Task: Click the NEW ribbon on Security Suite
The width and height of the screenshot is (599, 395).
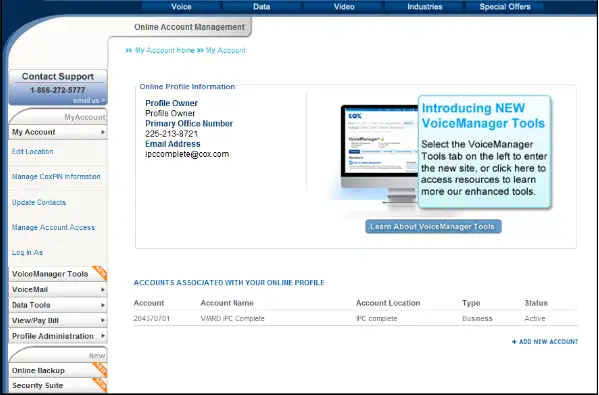Action: click(100, 384)
